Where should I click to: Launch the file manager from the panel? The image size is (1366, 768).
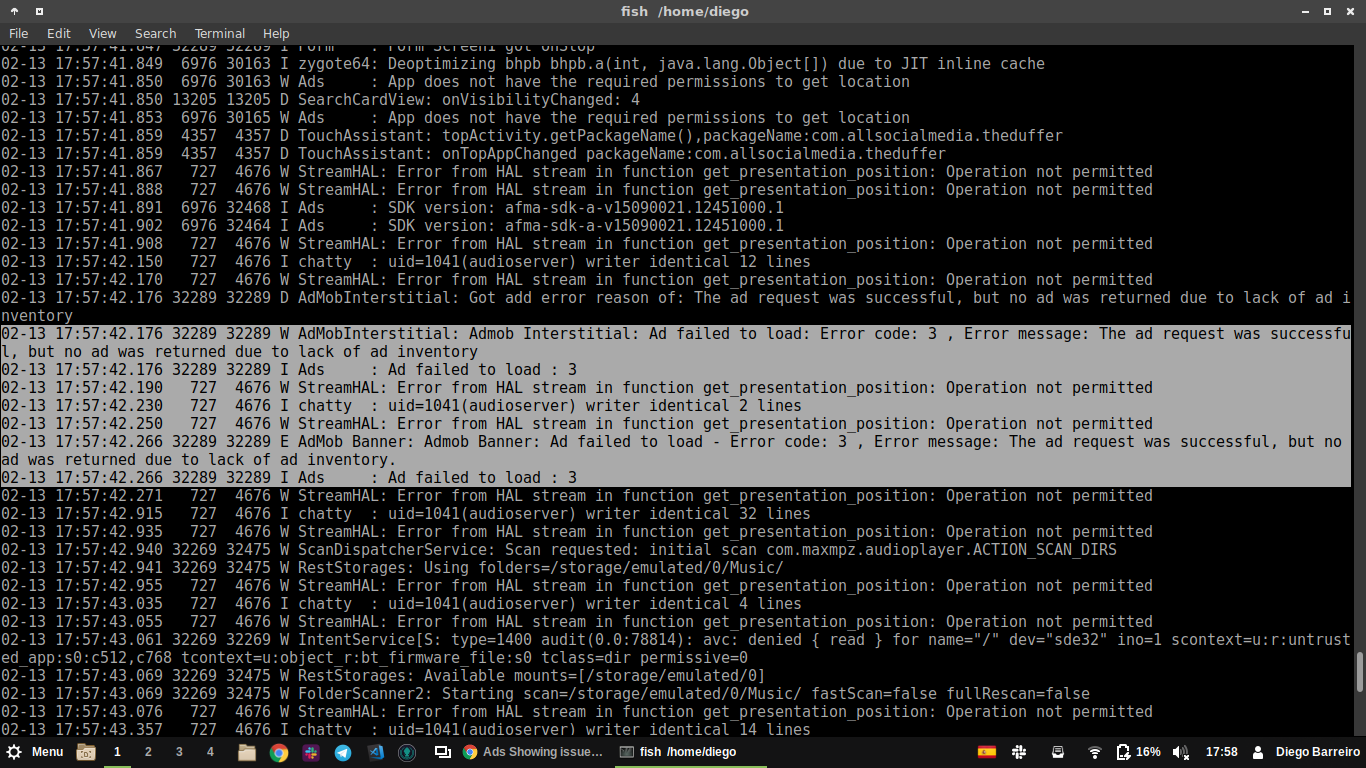point(247,752)
